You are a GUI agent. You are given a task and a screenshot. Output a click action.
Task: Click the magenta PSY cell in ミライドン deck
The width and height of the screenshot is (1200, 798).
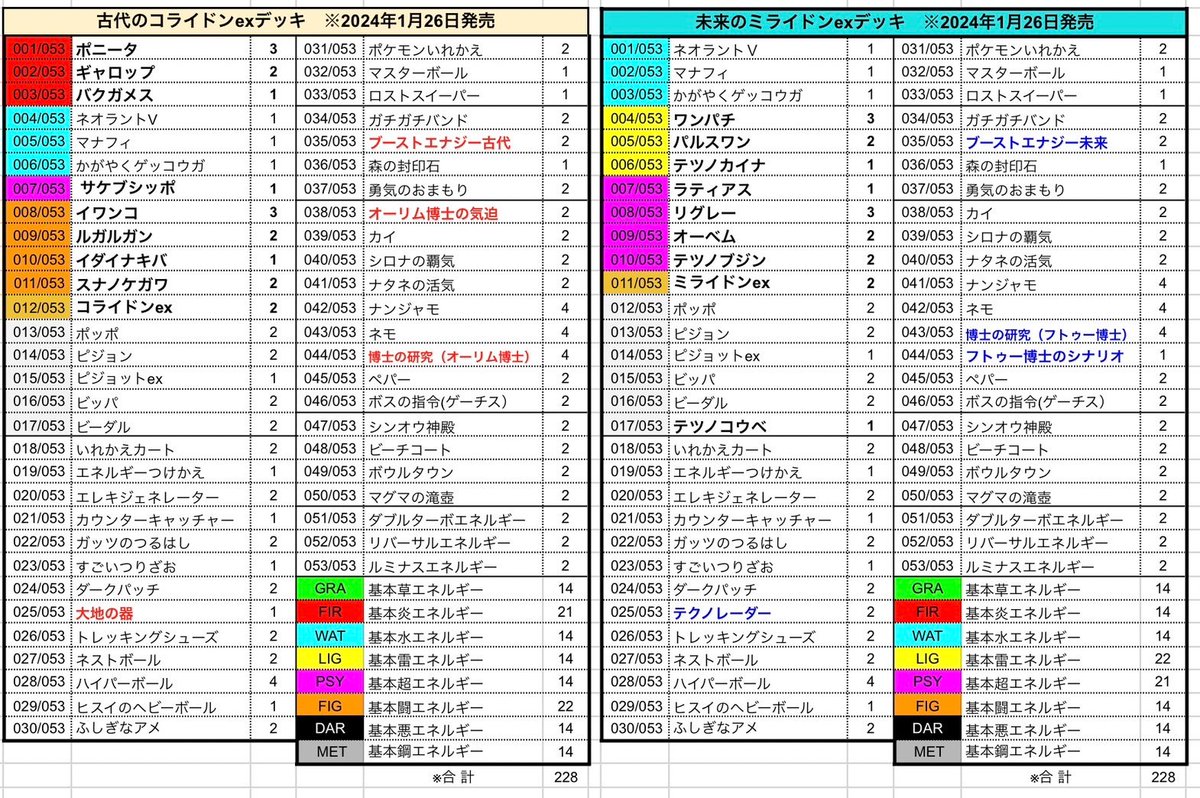pyautogui.click(x=927, y=683)
